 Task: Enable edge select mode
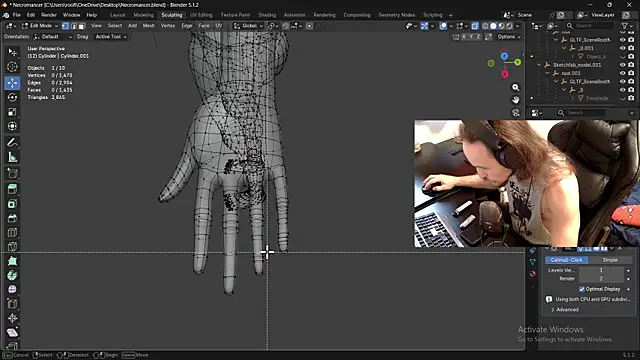click(x=73, y=26)
